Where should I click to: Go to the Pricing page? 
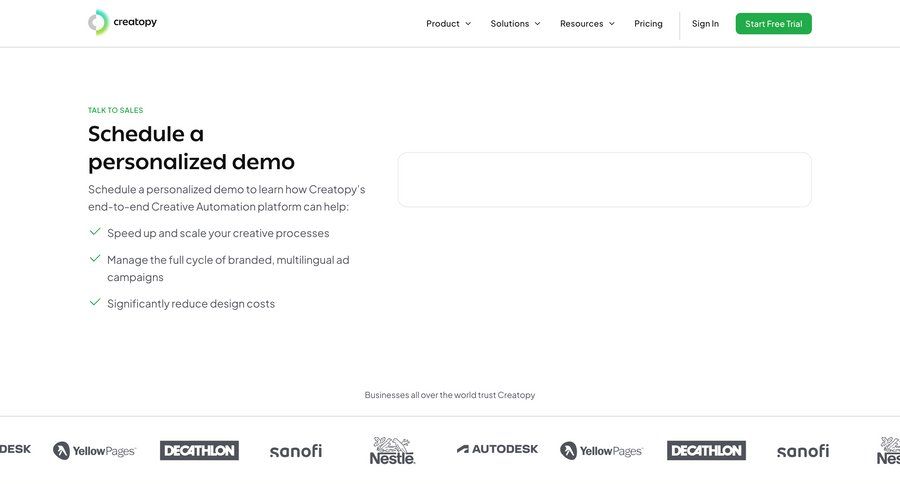[648, 24]
